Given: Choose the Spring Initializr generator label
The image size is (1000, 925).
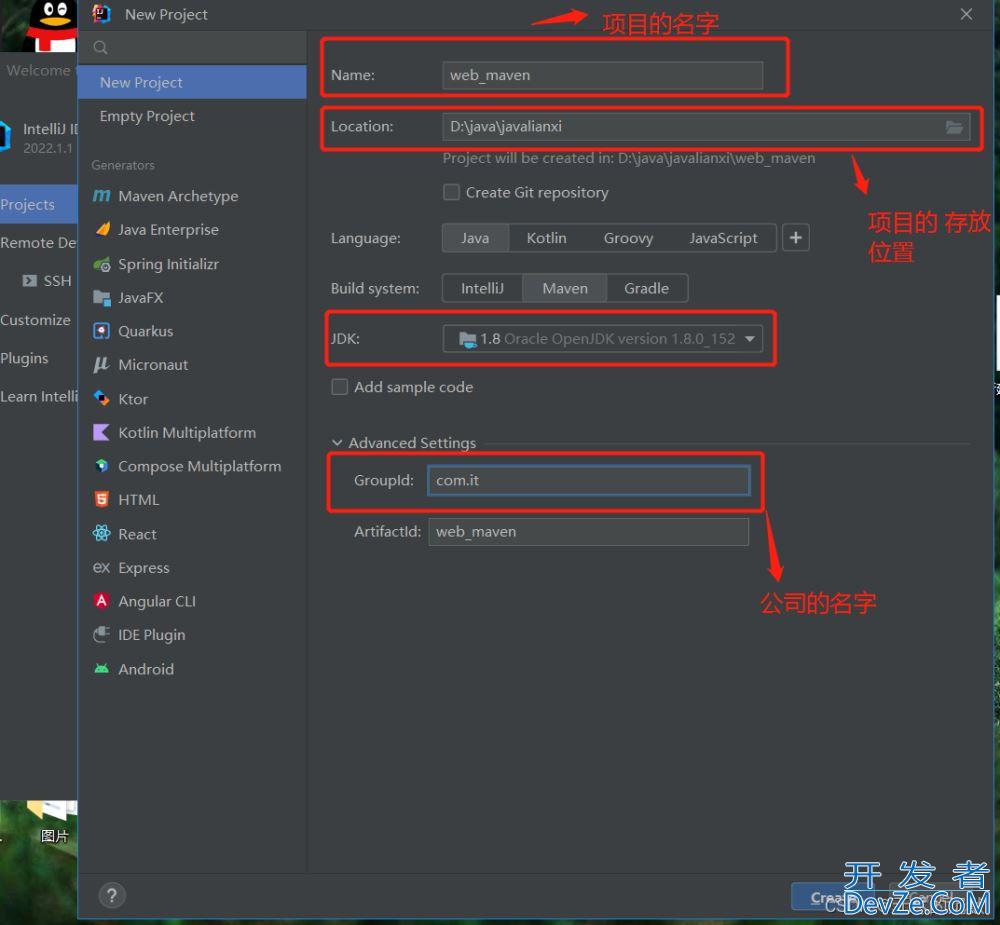Looking at the screenshot, I should (x=168, y=264).
